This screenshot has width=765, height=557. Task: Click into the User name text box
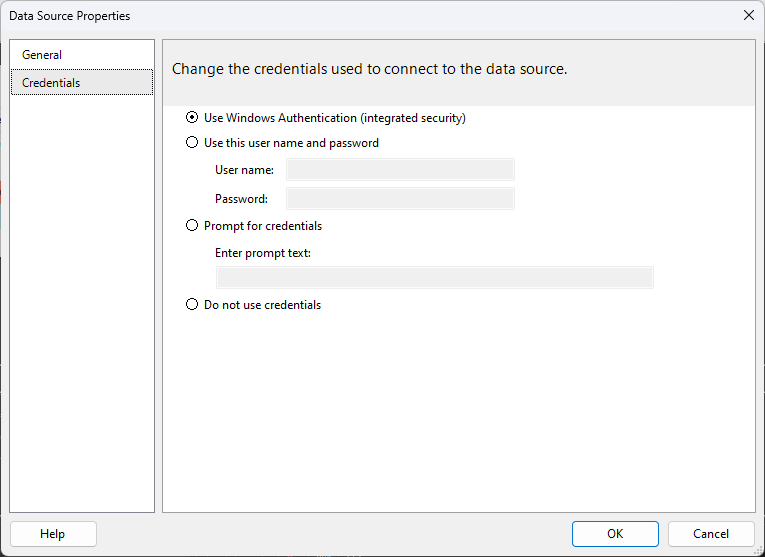[x=400, y=170]
